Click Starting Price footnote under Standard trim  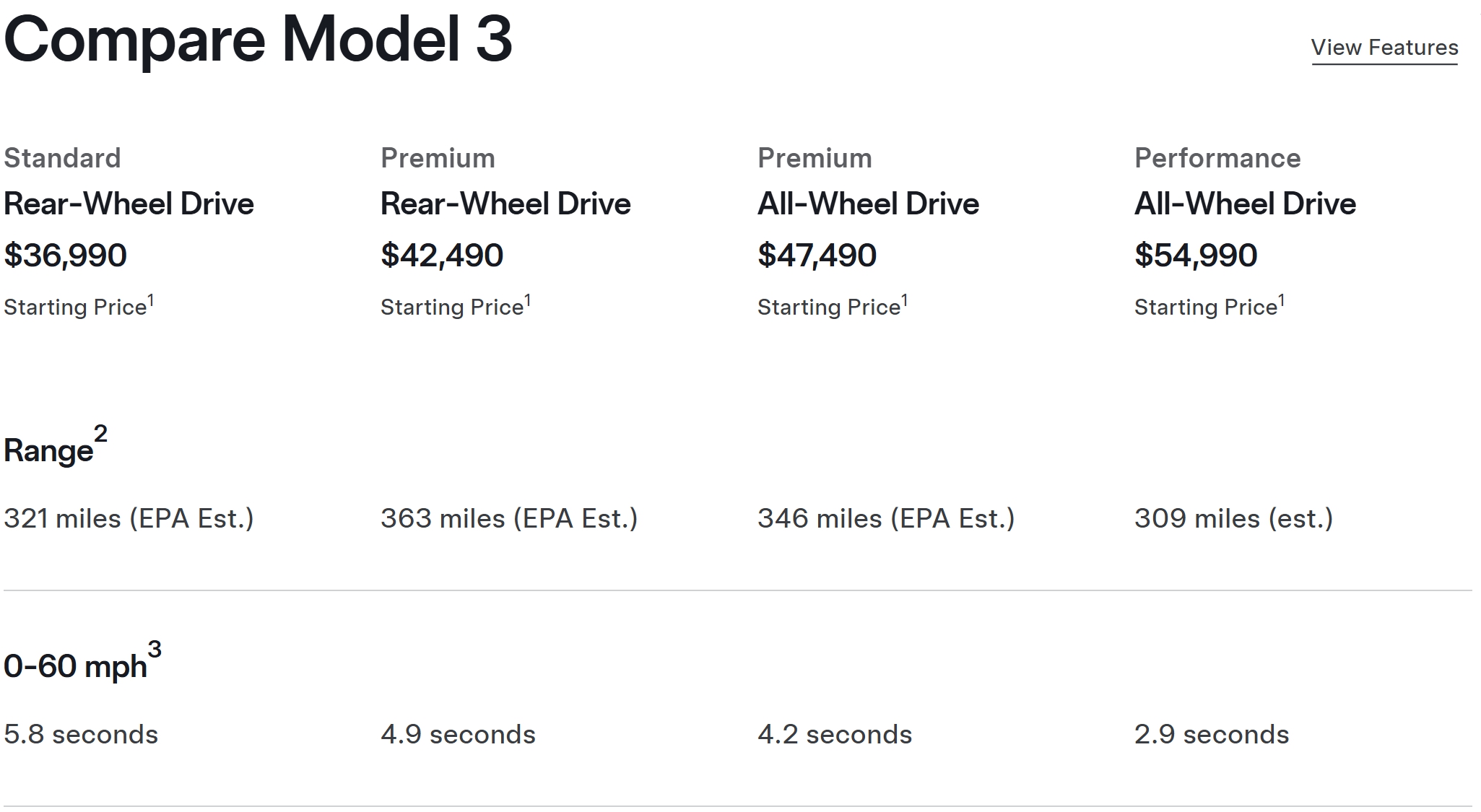79,306
